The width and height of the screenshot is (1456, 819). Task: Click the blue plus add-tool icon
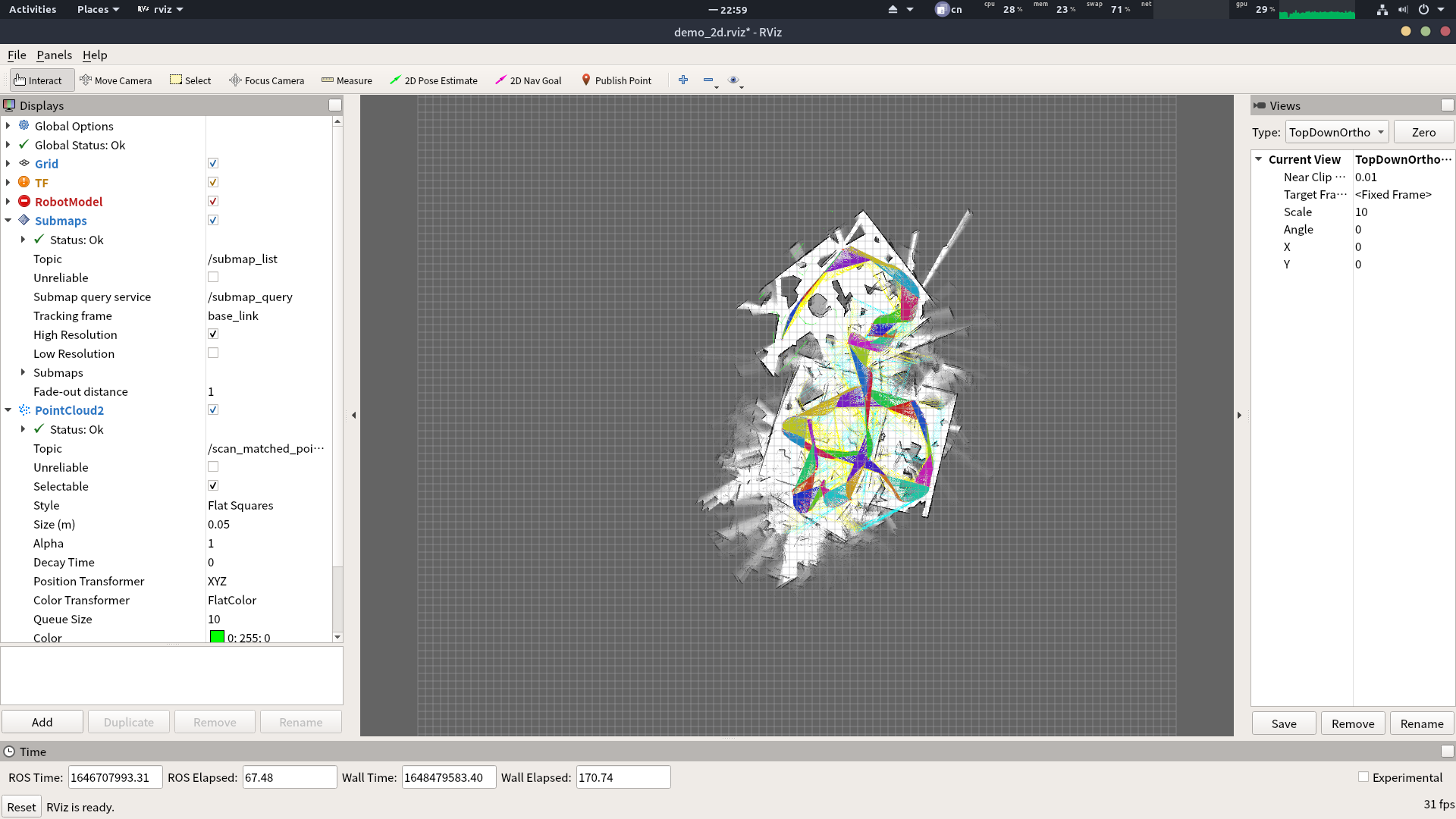[683, 80]
